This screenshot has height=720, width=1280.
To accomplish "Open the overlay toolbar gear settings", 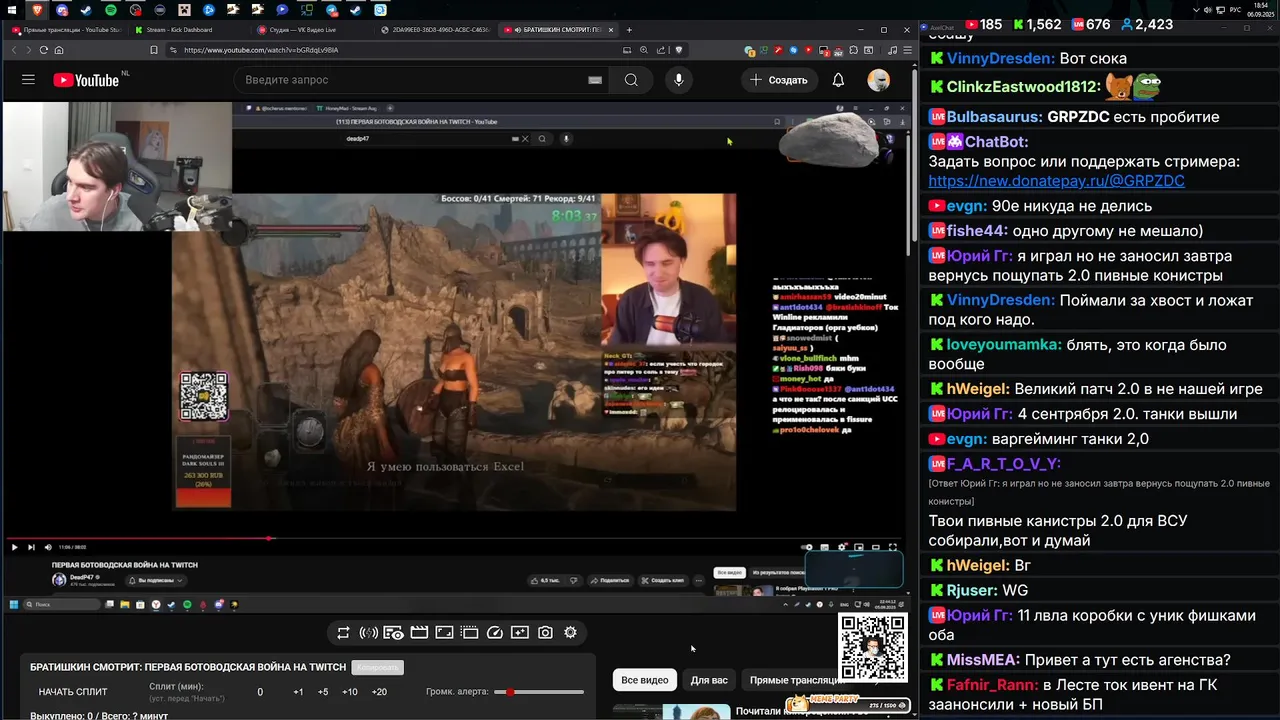I will click(570, 633).
